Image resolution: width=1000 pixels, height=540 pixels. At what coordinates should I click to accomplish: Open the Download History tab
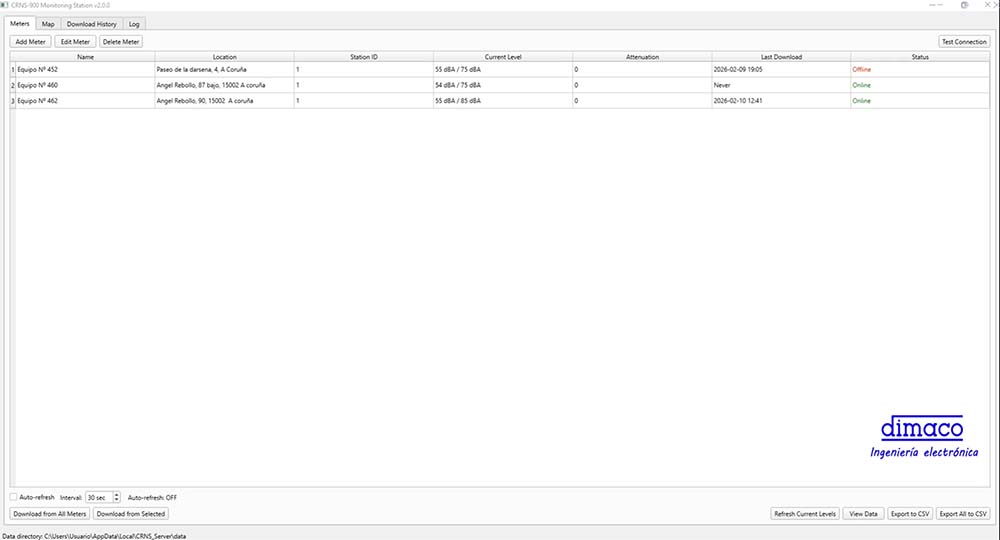point(91,23)
